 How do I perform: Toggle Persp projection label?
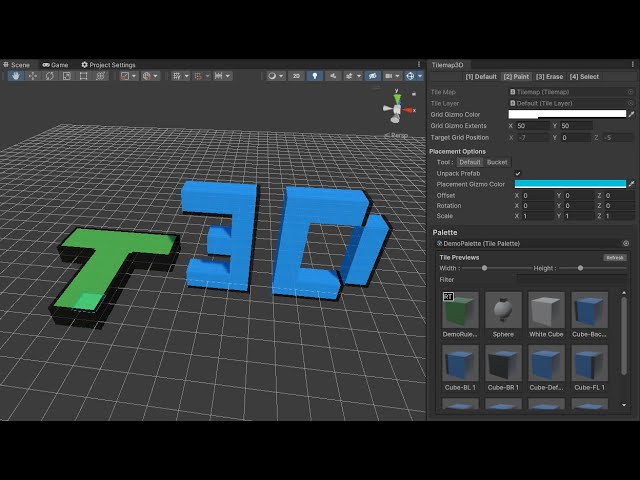click(x=396, y=135)
